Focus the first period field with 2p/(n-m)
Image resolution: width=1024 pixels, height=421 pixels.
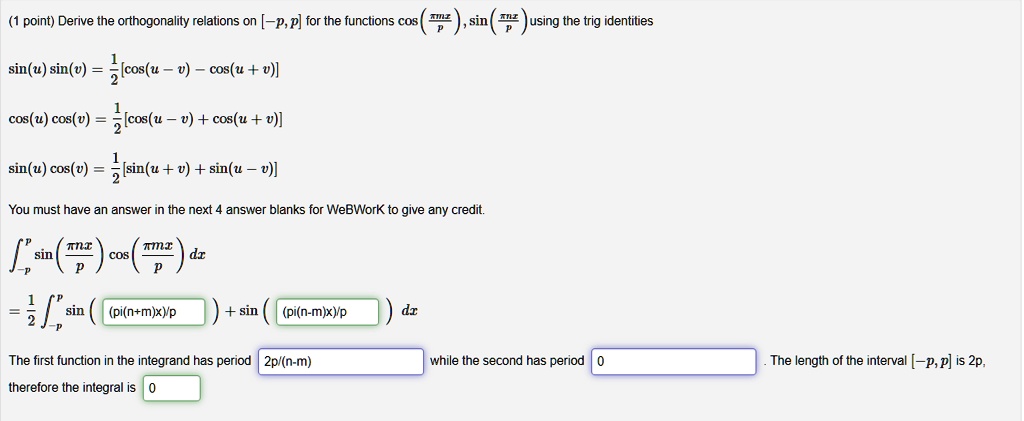tap(342, 362)
